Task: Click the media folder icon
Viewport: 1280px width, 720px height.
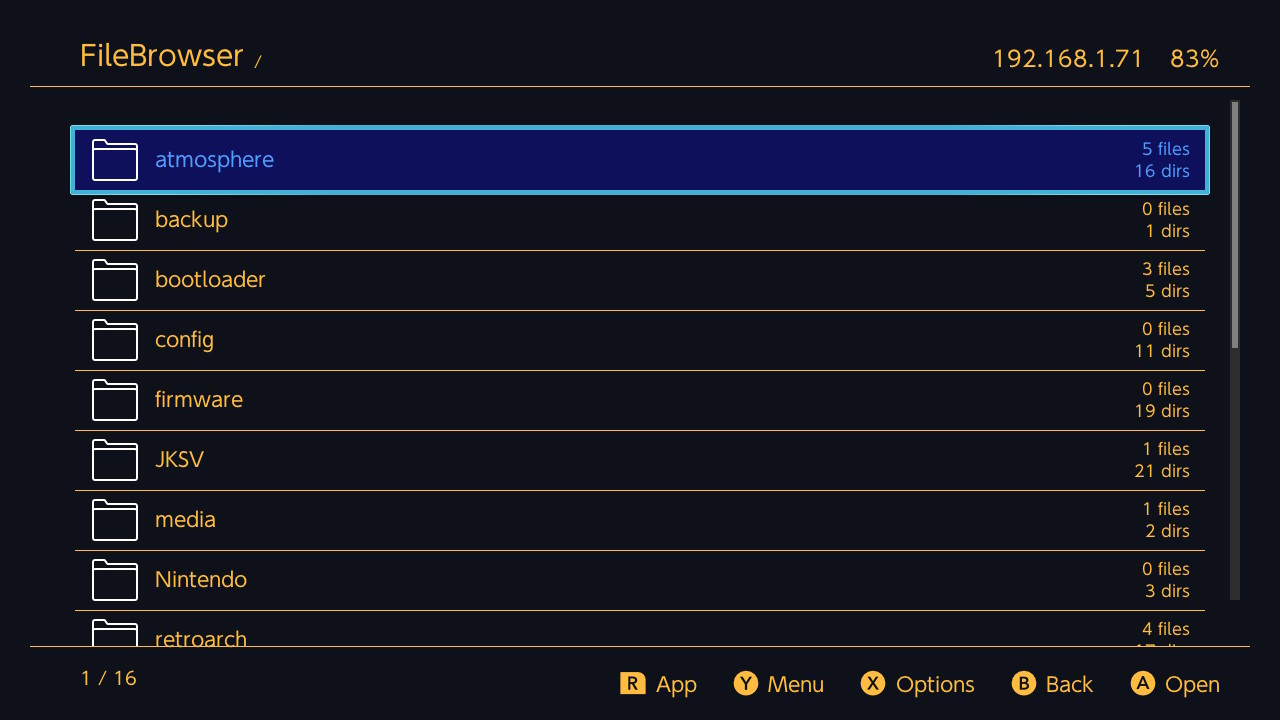Action: 114,520
